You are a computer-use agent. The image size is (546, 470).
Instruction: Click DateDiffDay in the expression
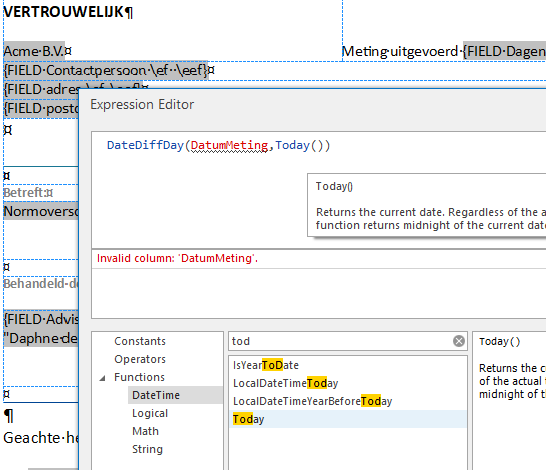click(145, 145)
